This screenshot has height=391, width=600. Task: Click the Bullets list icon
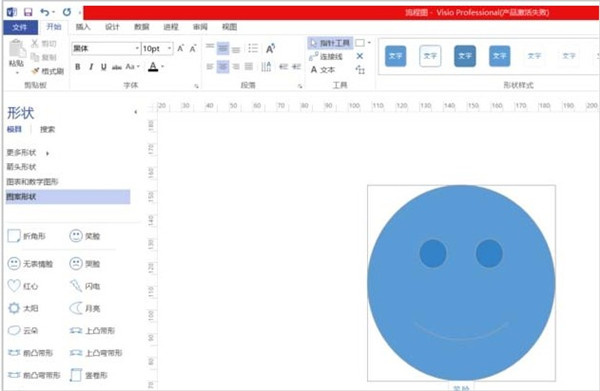pyautogui.click(x=253, y=48)
